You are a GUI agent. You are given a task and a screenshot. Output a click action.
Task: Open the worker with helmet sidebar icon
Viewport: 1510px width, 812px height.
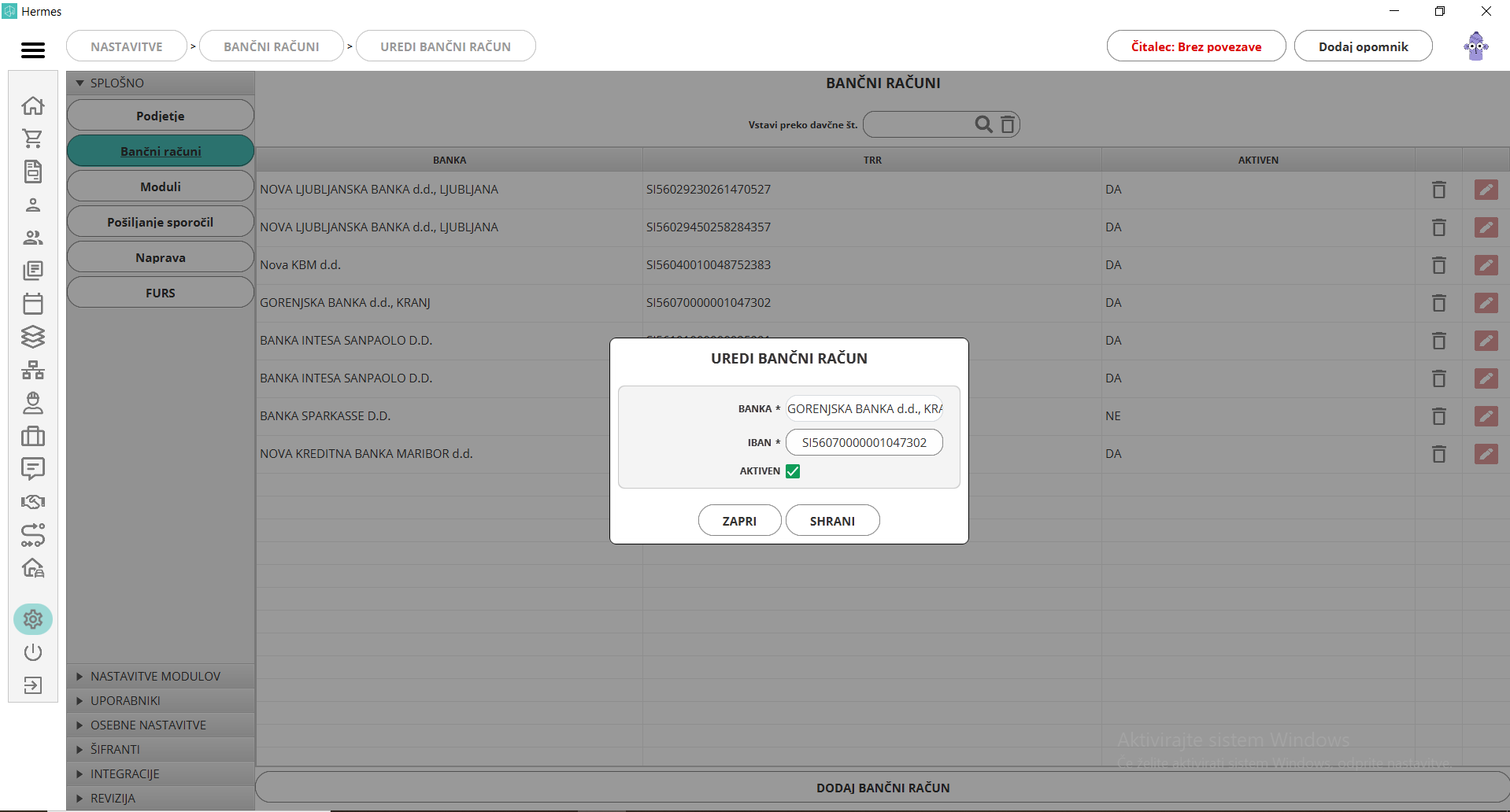(x=33, y=403)
